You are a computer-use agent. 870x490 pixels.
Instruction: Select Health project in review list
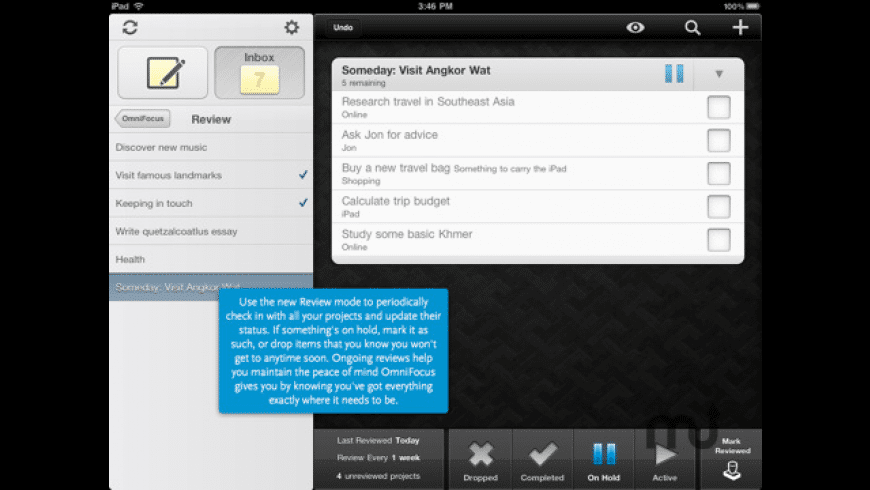coord(211,259)
